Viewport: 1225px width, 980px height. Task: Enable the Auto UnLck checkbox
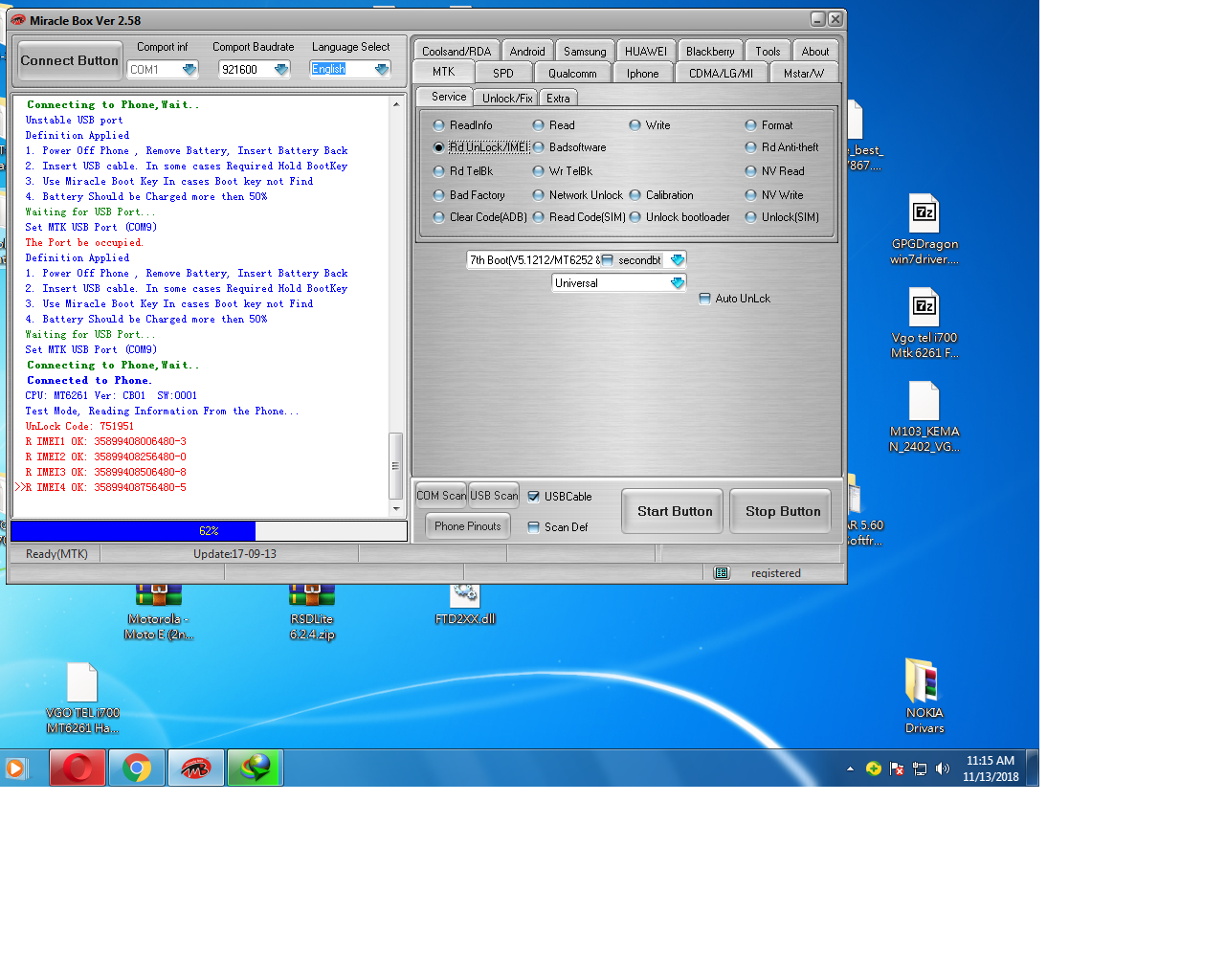point(705,299)
